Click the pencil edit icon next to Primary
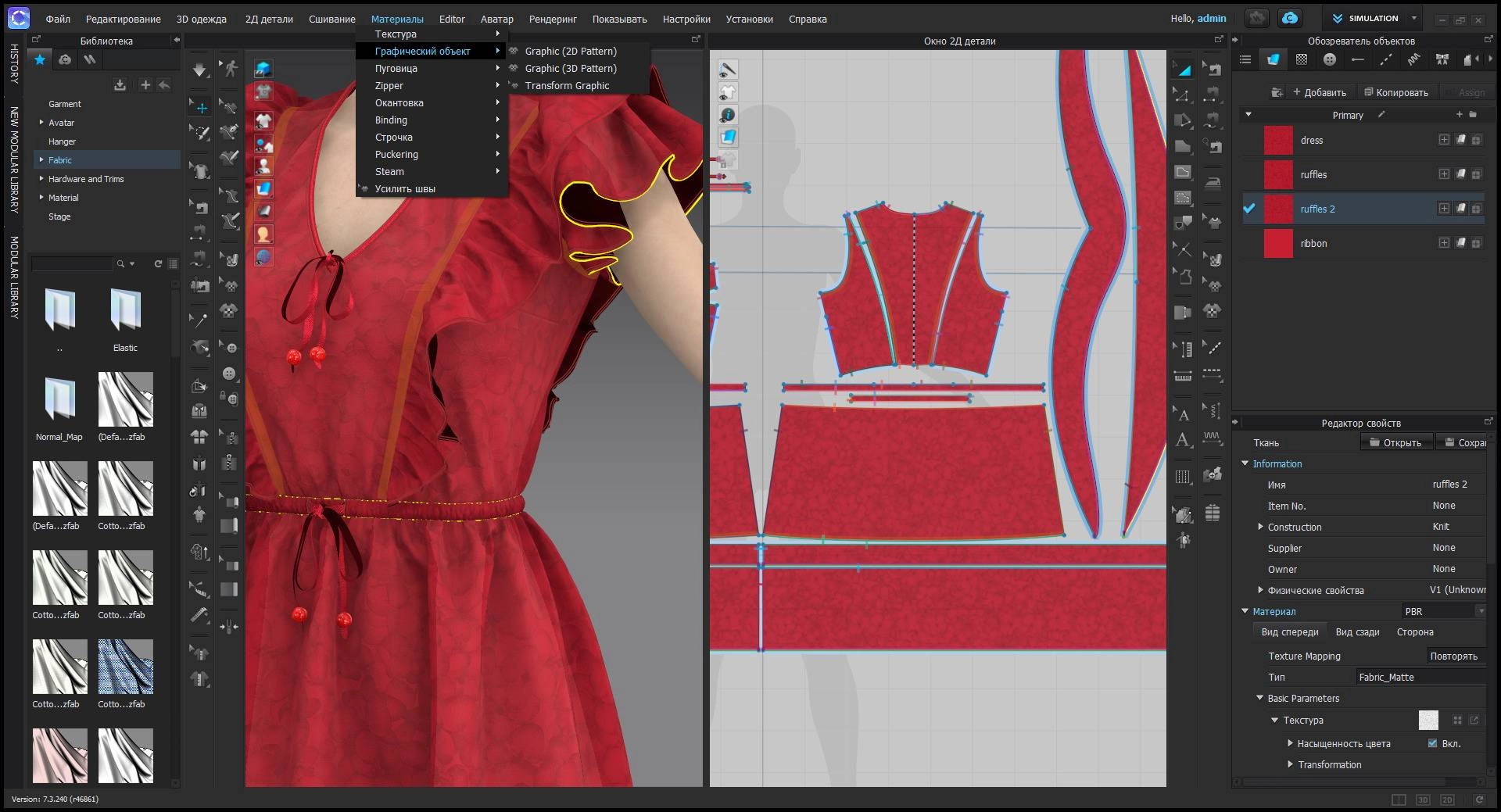Viewport: 1501px width, 812px height. (1381, 115)
